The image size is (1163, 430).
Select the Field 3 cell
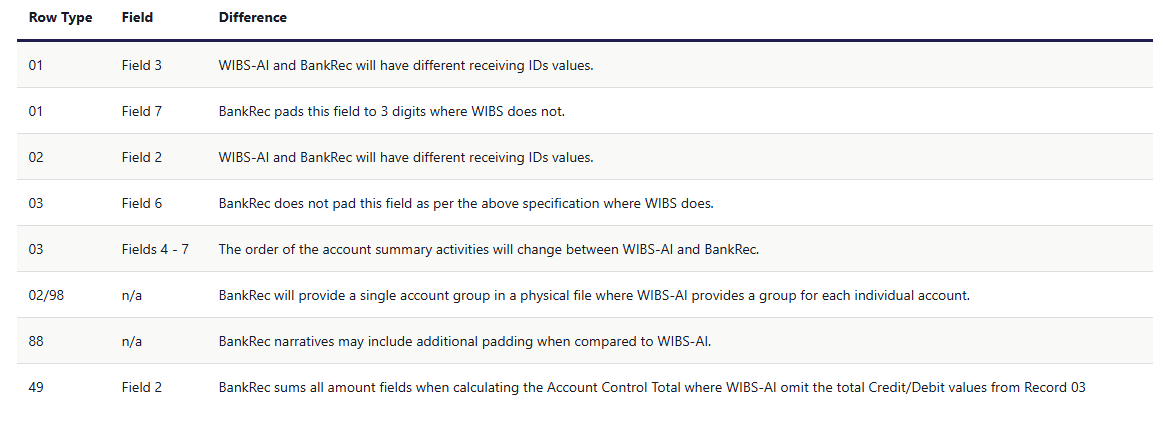[x=141, y=65]
